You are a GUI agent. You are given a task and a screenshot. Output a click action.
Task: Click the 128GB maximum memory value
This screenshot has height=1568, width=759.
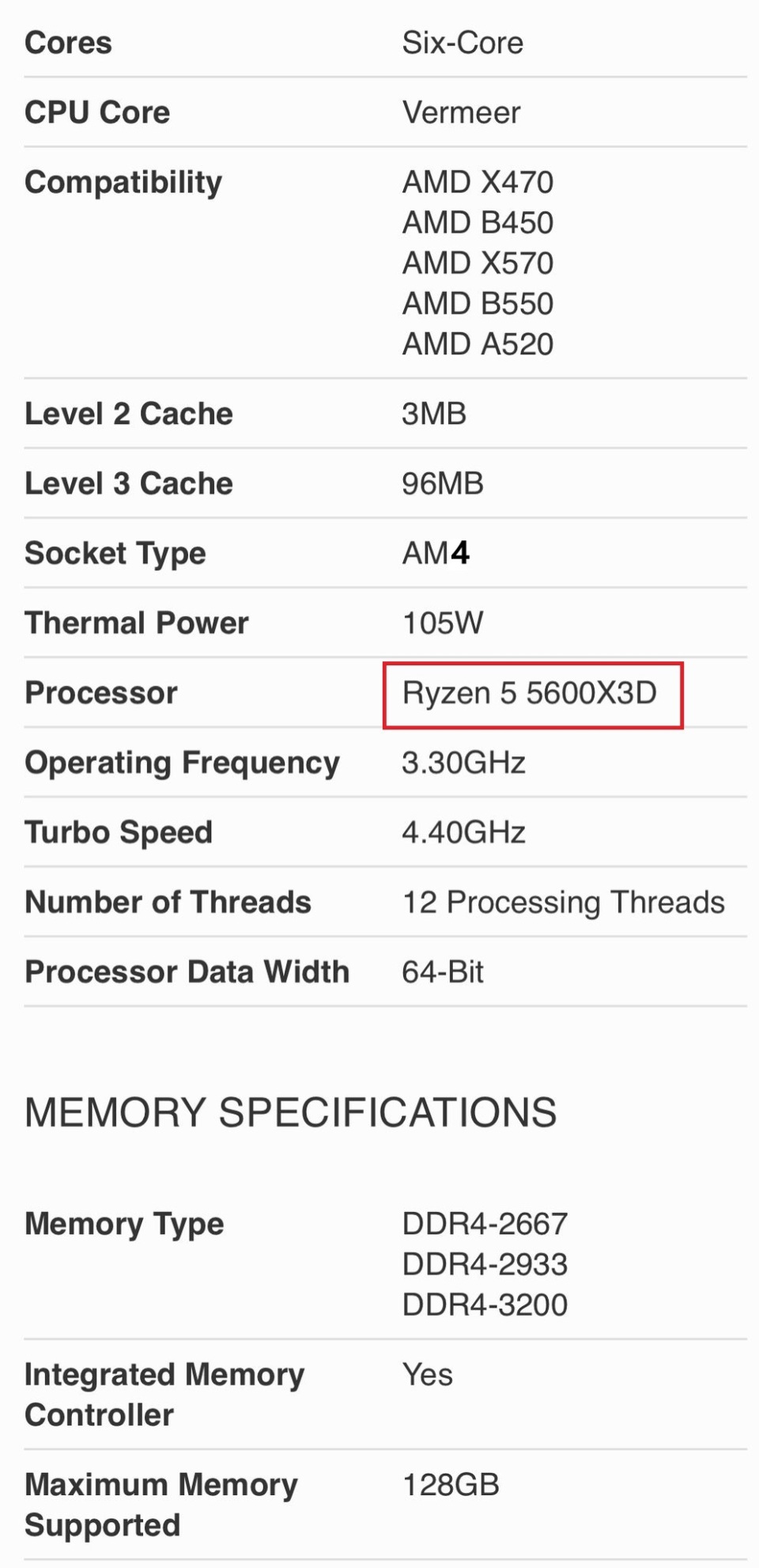(x=451, y=1485)
